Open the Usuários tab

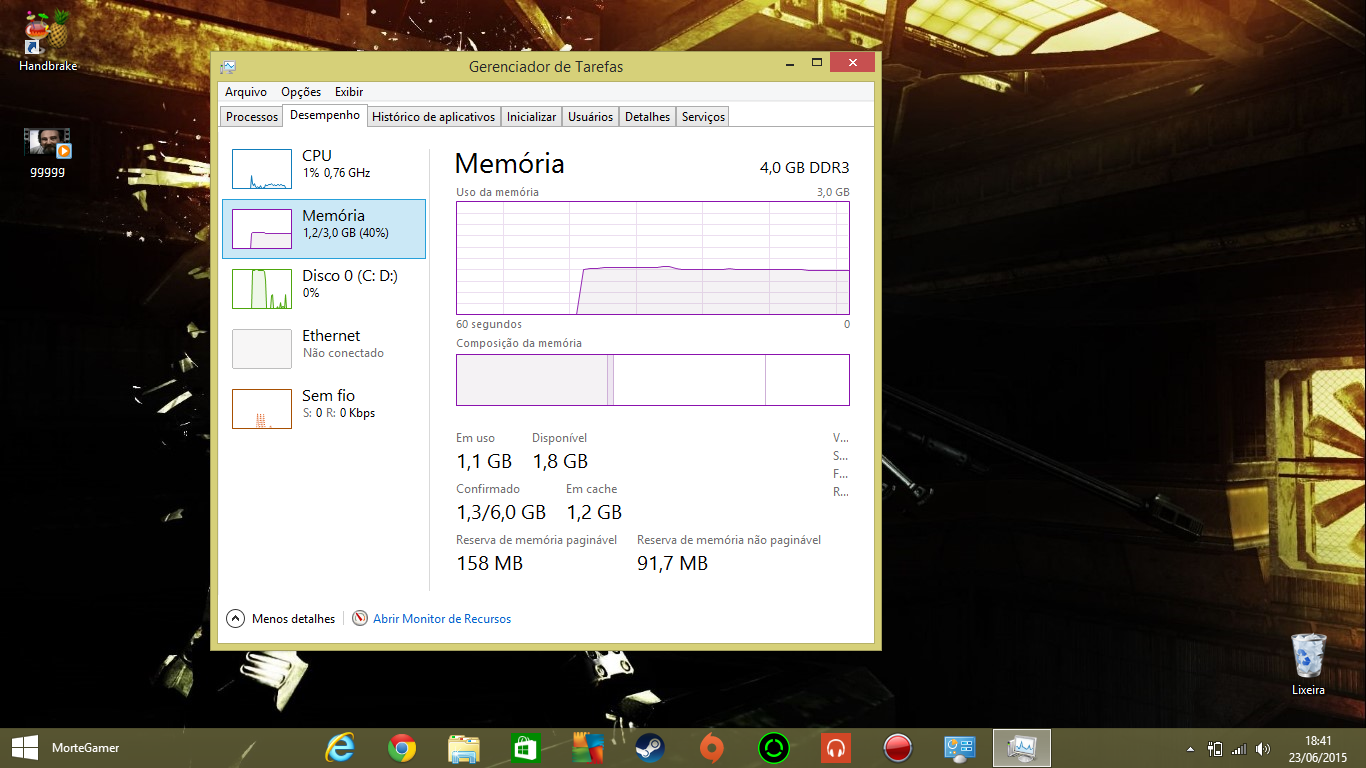click(x=590, y=117)
